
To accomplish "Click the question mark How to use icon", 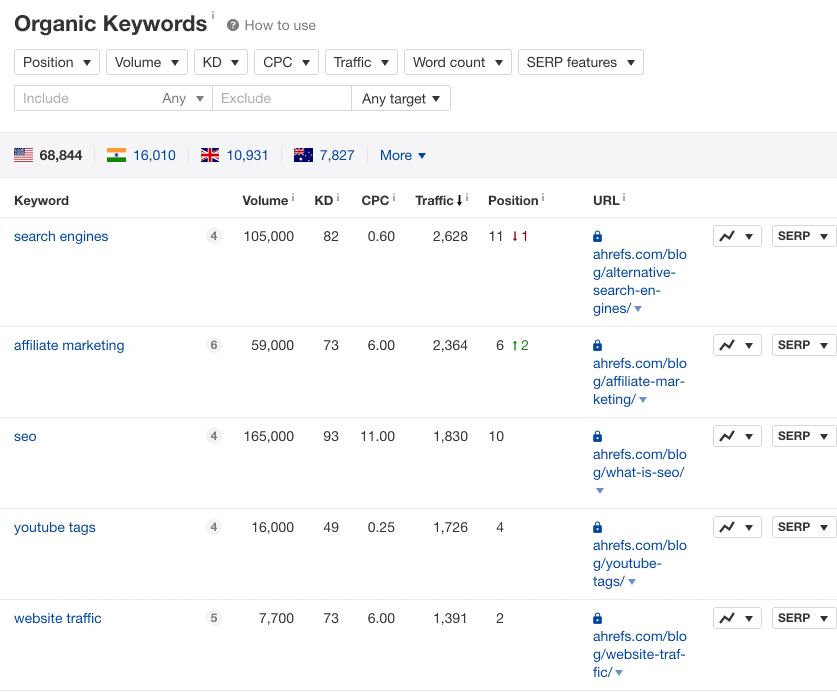I will tap(233, 25).
